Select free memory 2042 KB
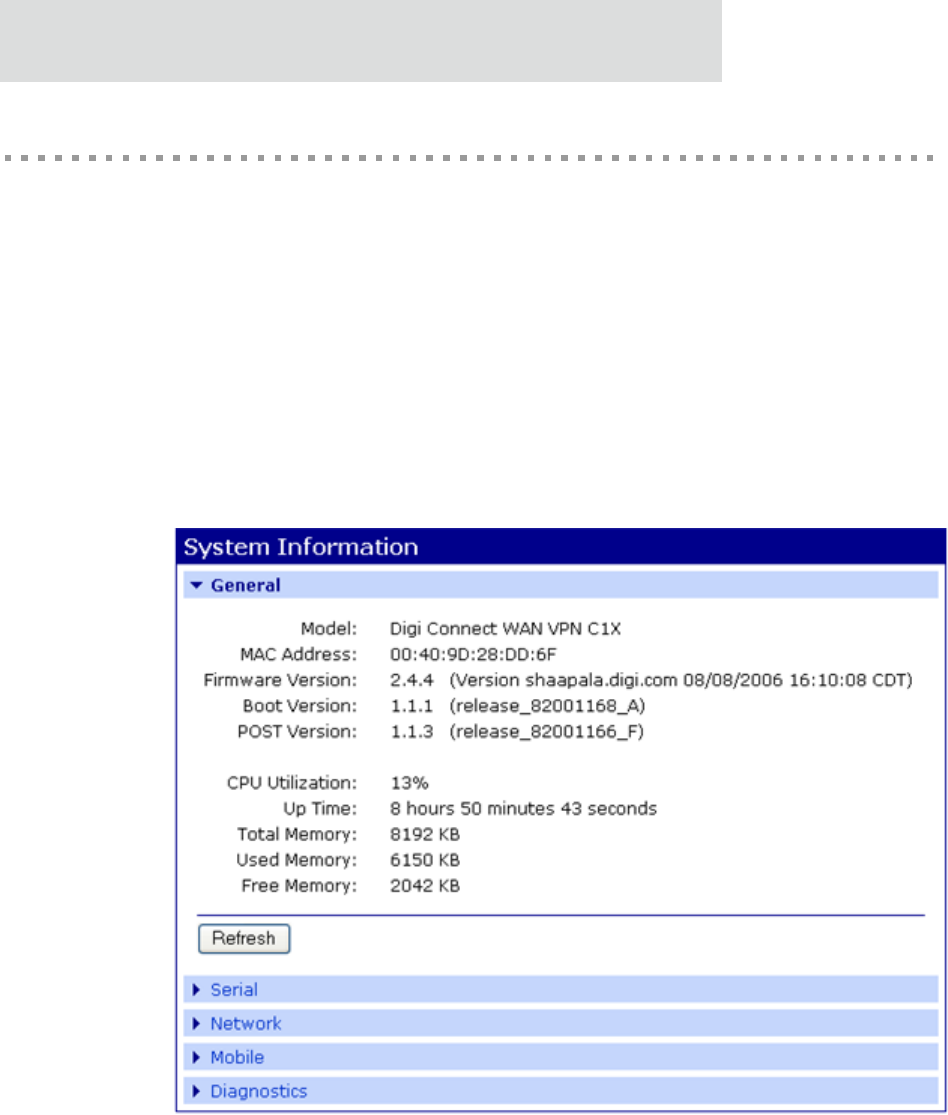Image resolution: width=948 pixels, height=1115 pixels. (x=425, y=885)
